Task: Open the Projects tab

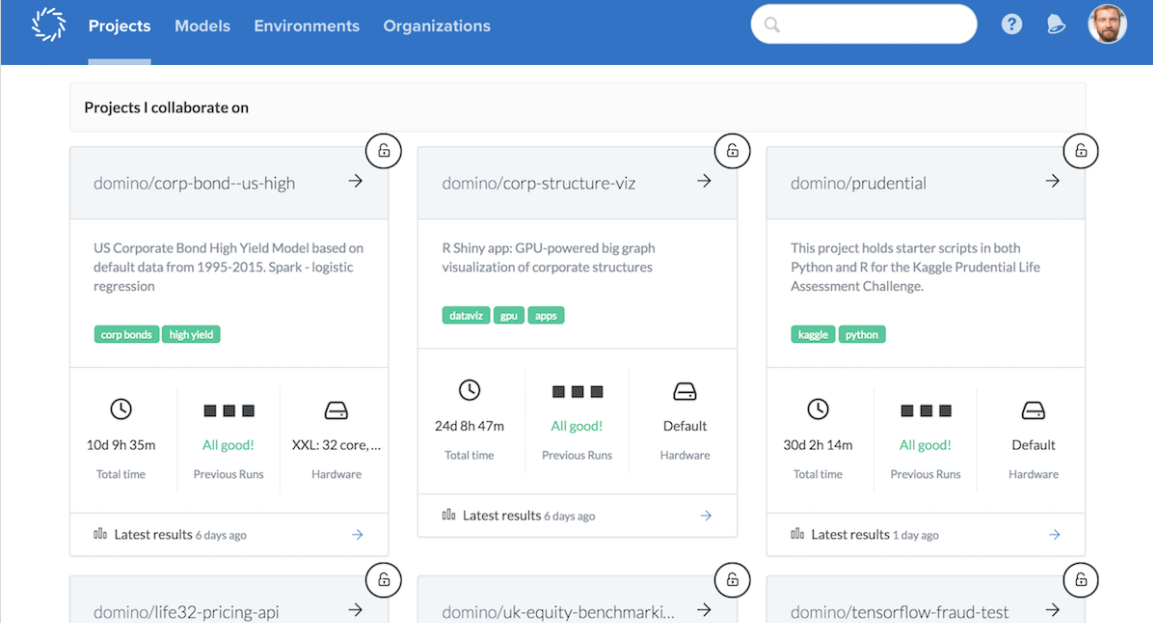Action: point(119,26)
